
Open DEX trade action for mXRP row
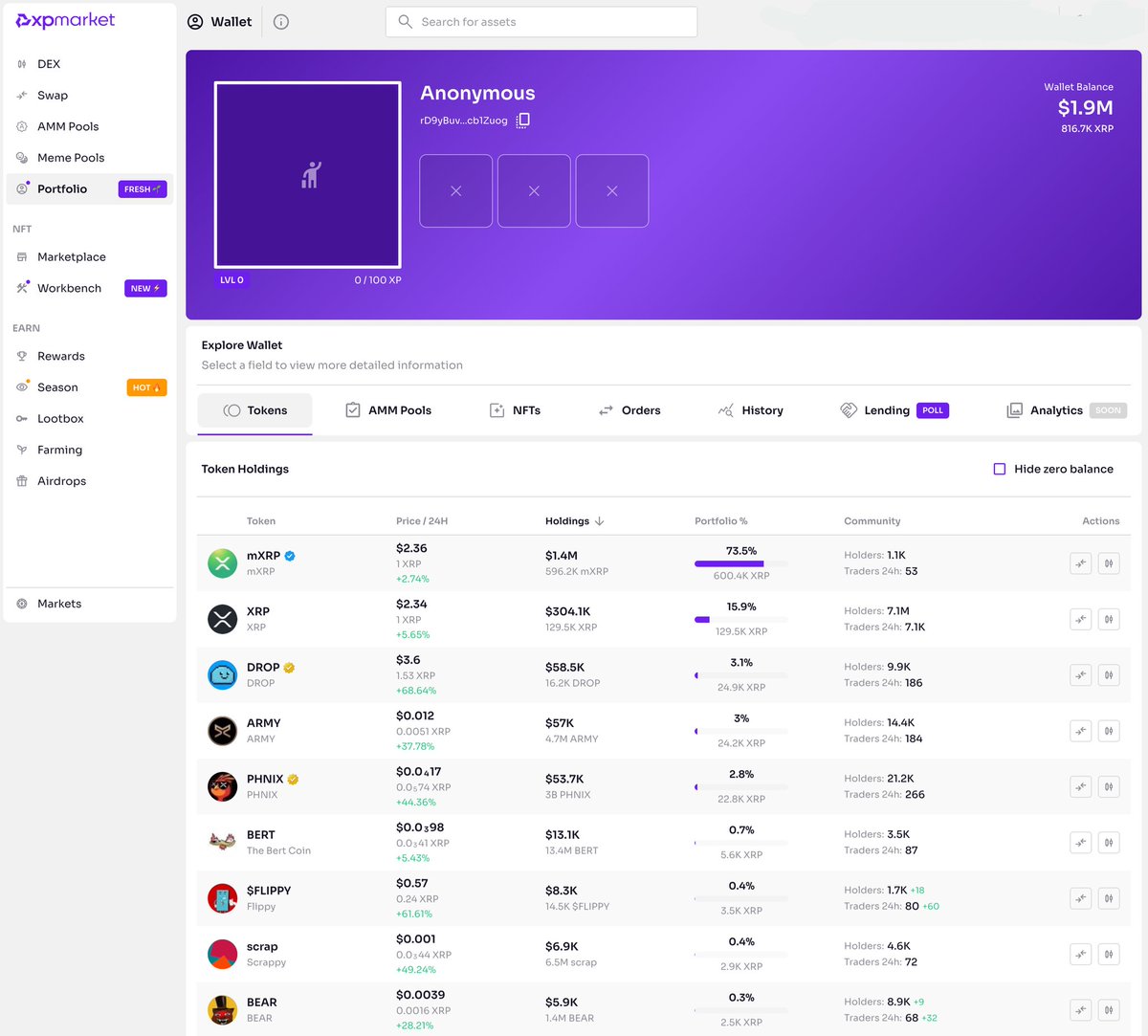[1109, 563]
